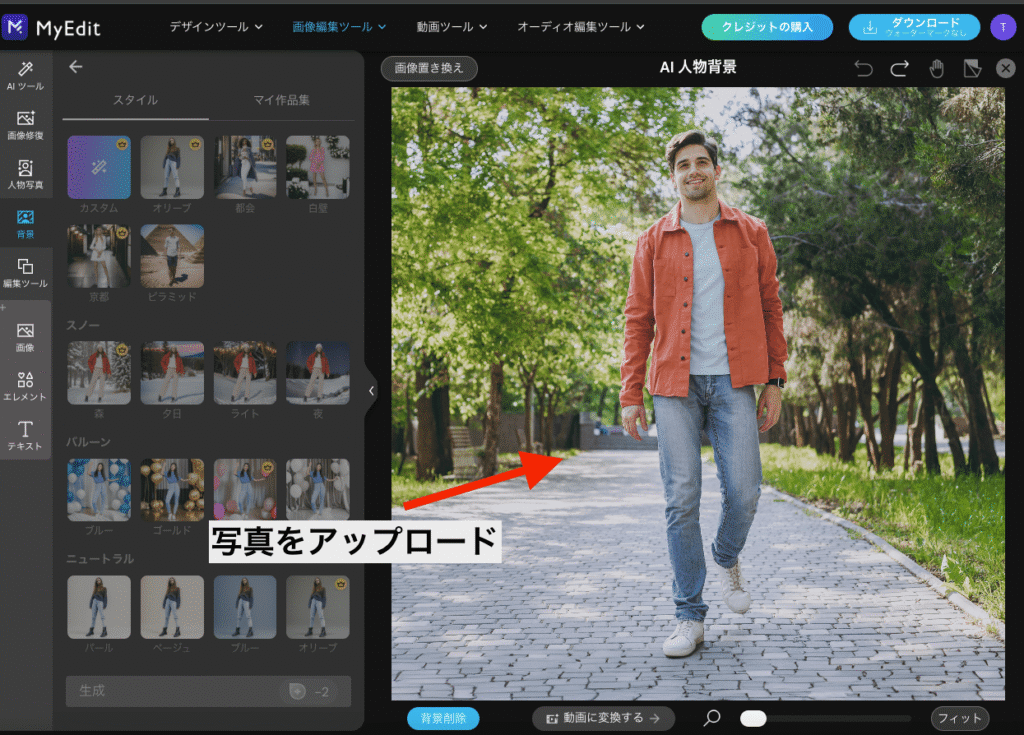This screenshot has width=1024, height=735.
Task: Open the AI ツール sidebar panel
Action: (x=25, y=76)
